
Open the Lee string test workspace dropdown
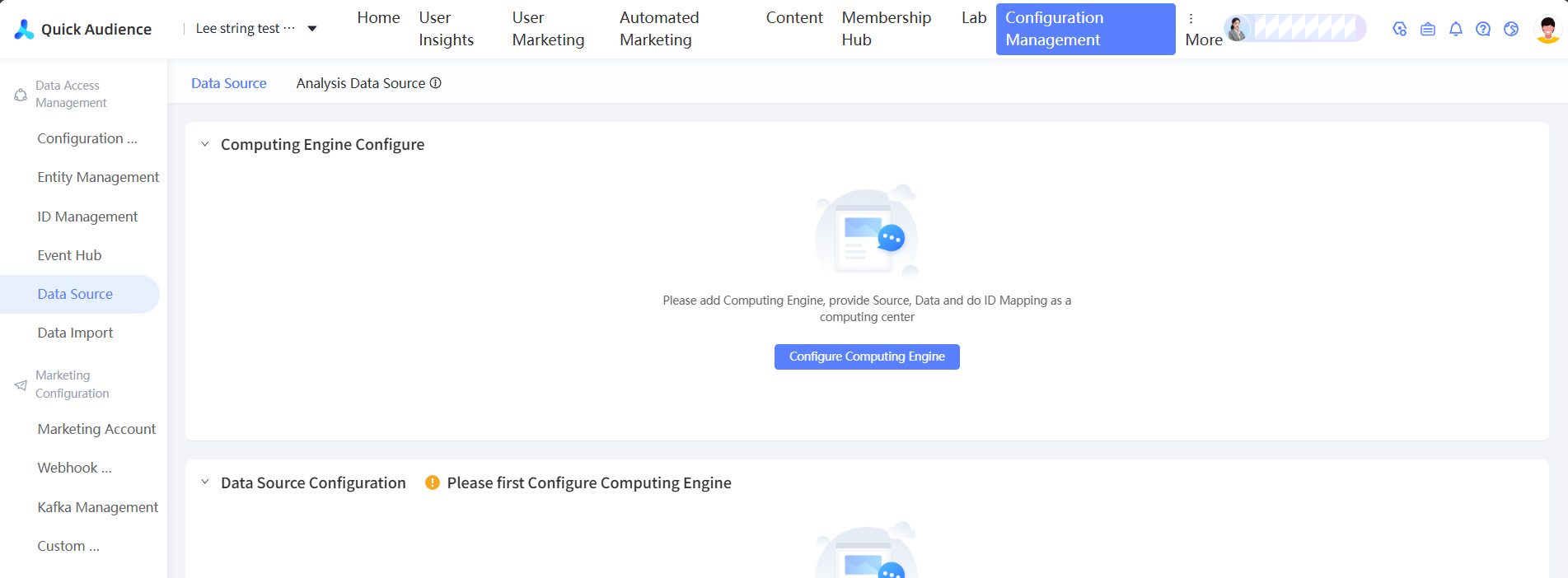click(256, 29)
